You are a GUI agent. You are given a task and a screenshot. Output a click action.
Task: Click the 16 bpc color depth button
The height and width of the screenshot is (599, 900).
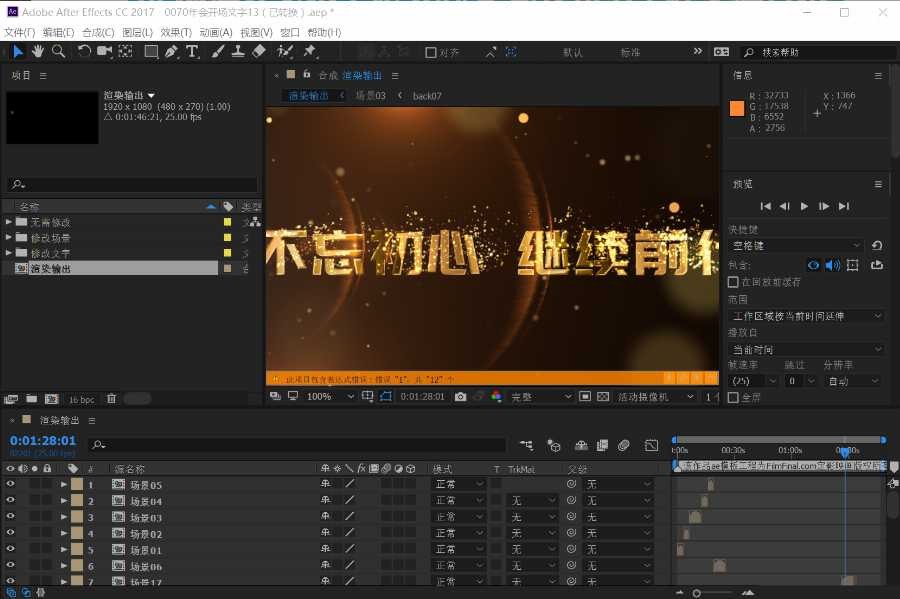82,399
